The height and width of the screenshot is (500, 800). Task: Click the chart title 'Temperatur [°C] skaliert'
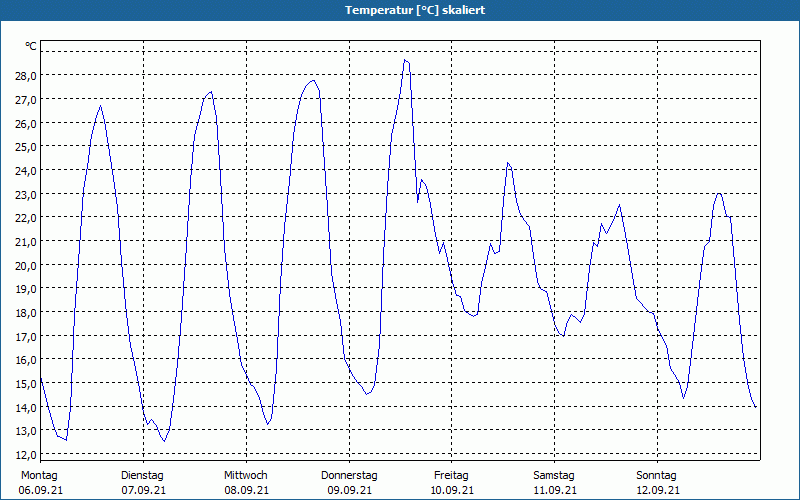pos(400,10)
